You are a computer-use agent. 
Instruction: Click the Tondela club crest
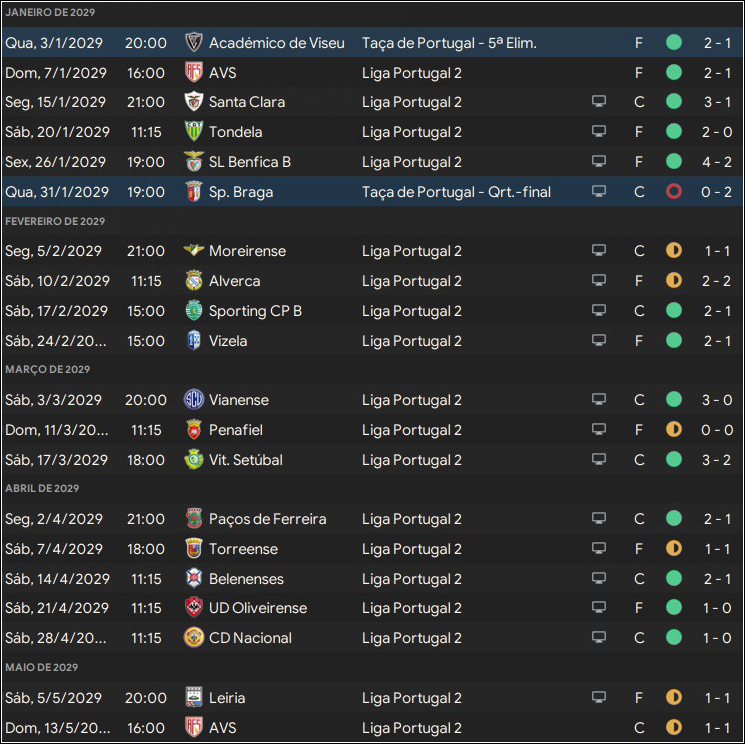(193, 132)
